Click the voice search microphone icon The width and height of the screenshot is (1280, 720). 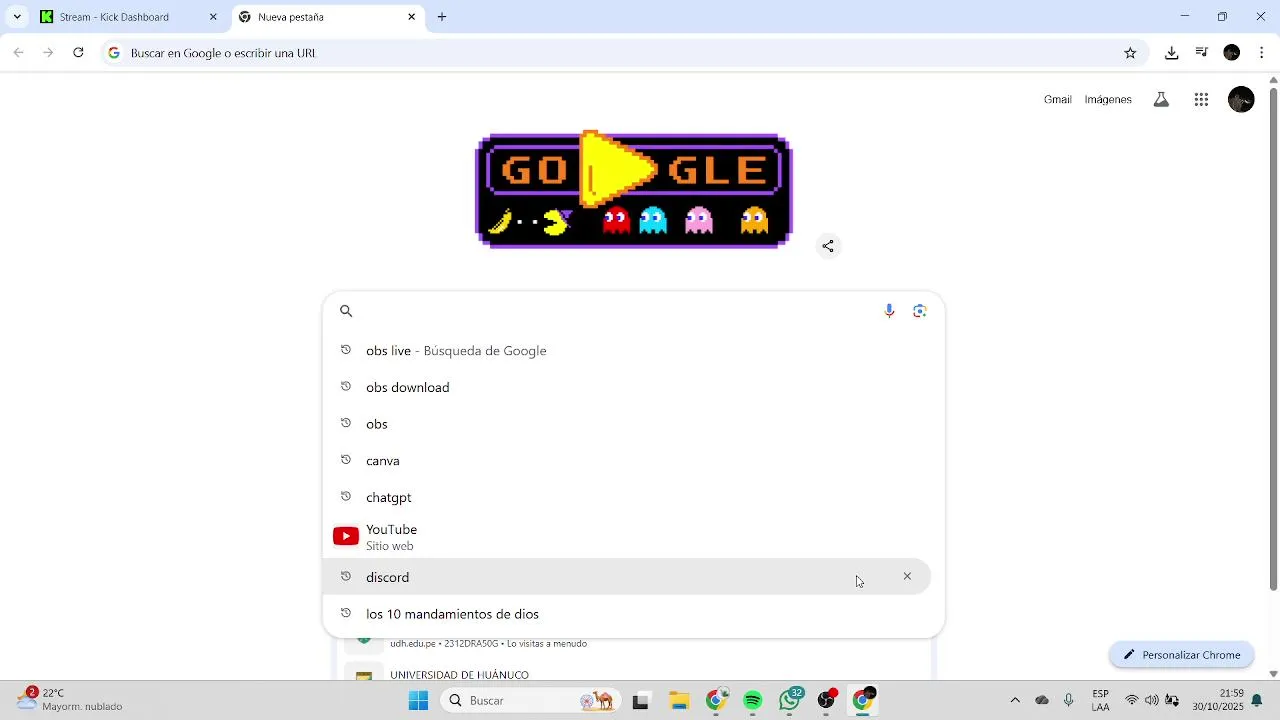[889, 311]
